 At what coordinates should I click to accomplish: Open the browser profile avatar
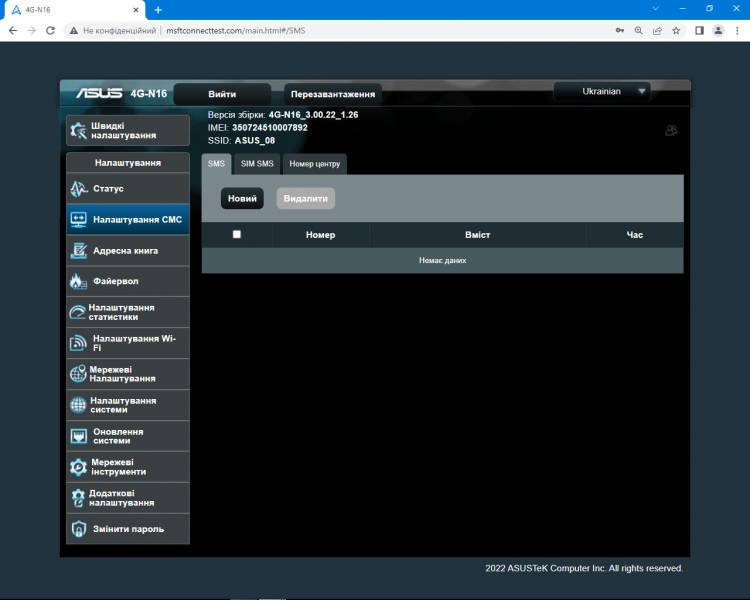(718, 31)
